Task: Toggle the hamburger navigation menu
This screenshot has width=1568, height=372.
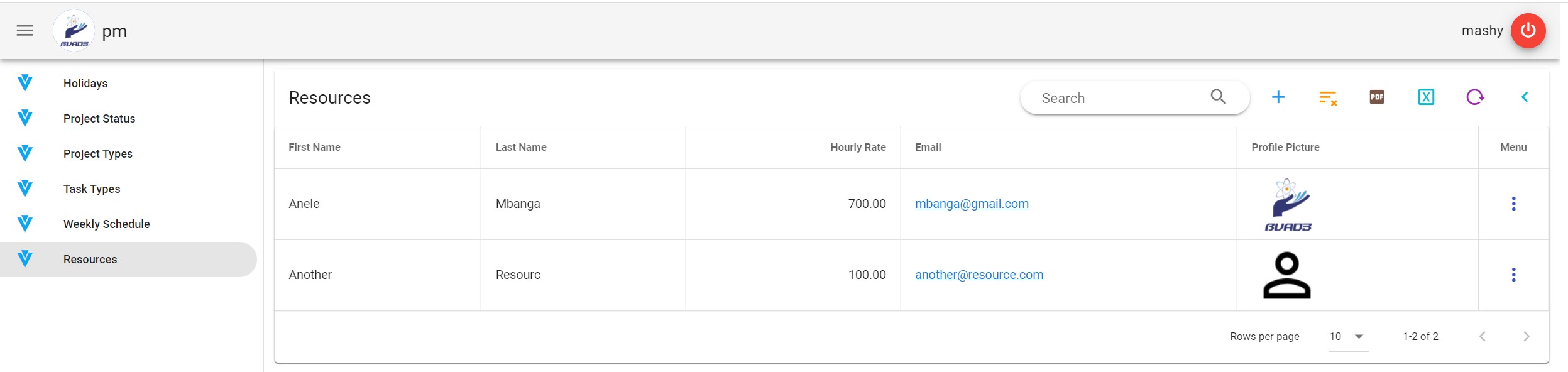Action: [x=25, y=31]
